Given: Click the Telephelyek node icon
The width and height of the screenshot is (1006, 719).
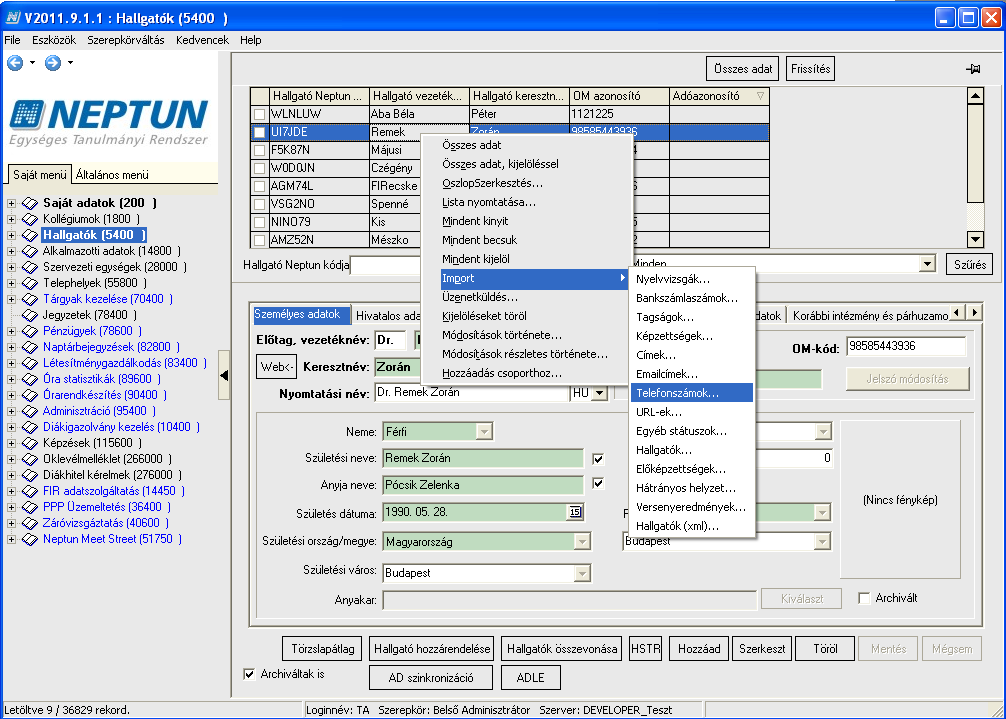Looking at the screenshot, I should pos(30,283).
